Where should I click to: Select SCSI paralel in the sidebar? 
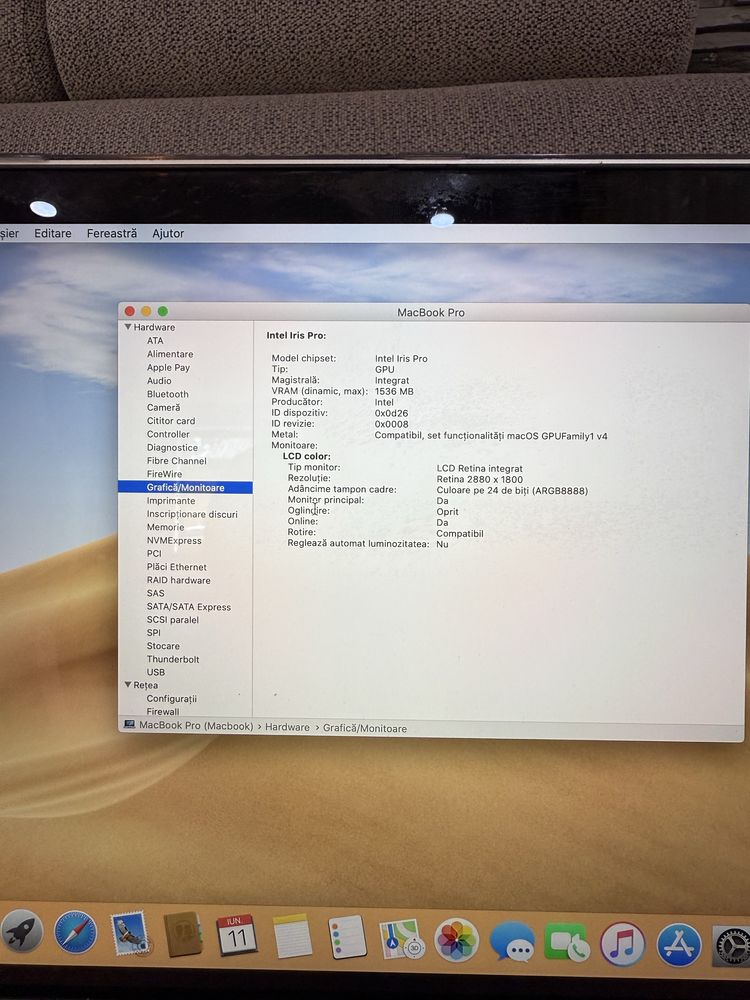pos(173,620)
